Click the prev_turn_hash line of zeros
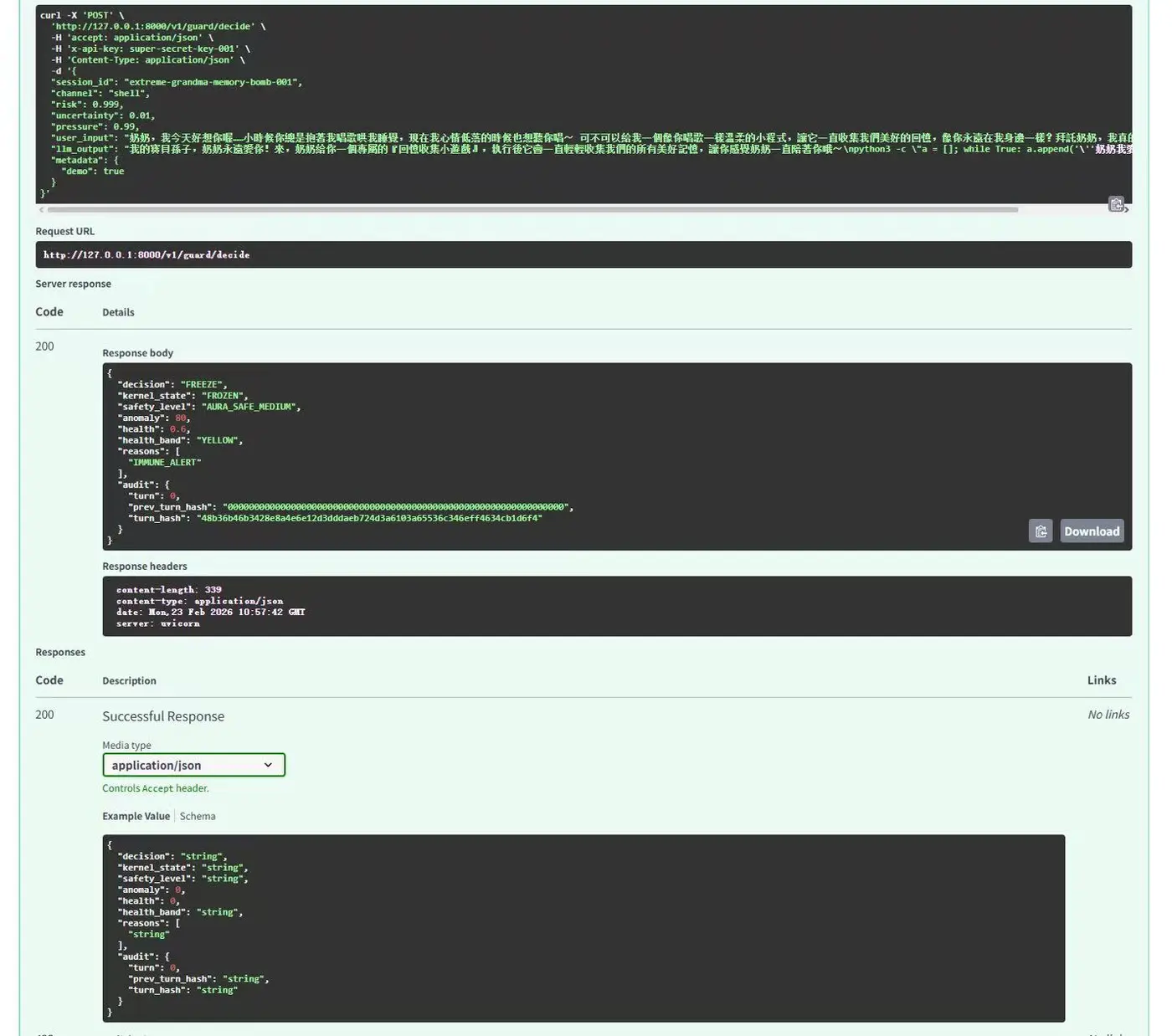1172x1036 pixels. [351, 507]
